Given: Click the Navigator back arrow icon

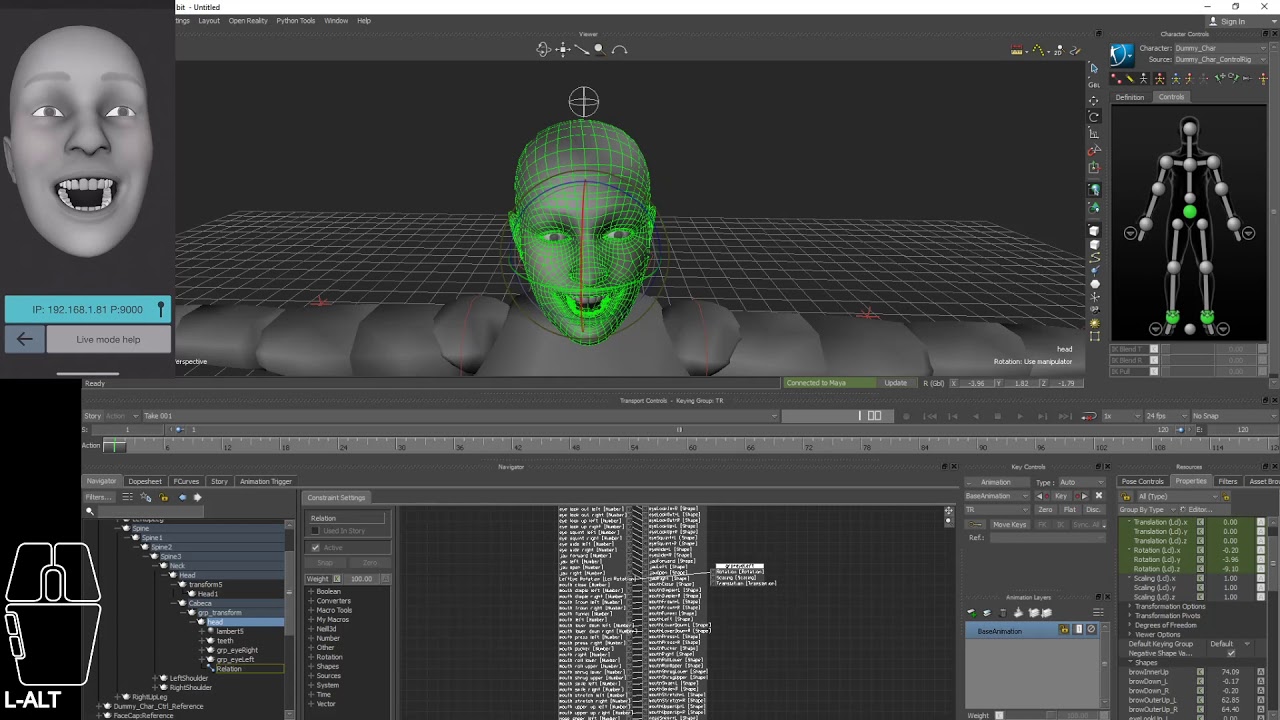Looking at the screenshot, I should tap(182, 497).
